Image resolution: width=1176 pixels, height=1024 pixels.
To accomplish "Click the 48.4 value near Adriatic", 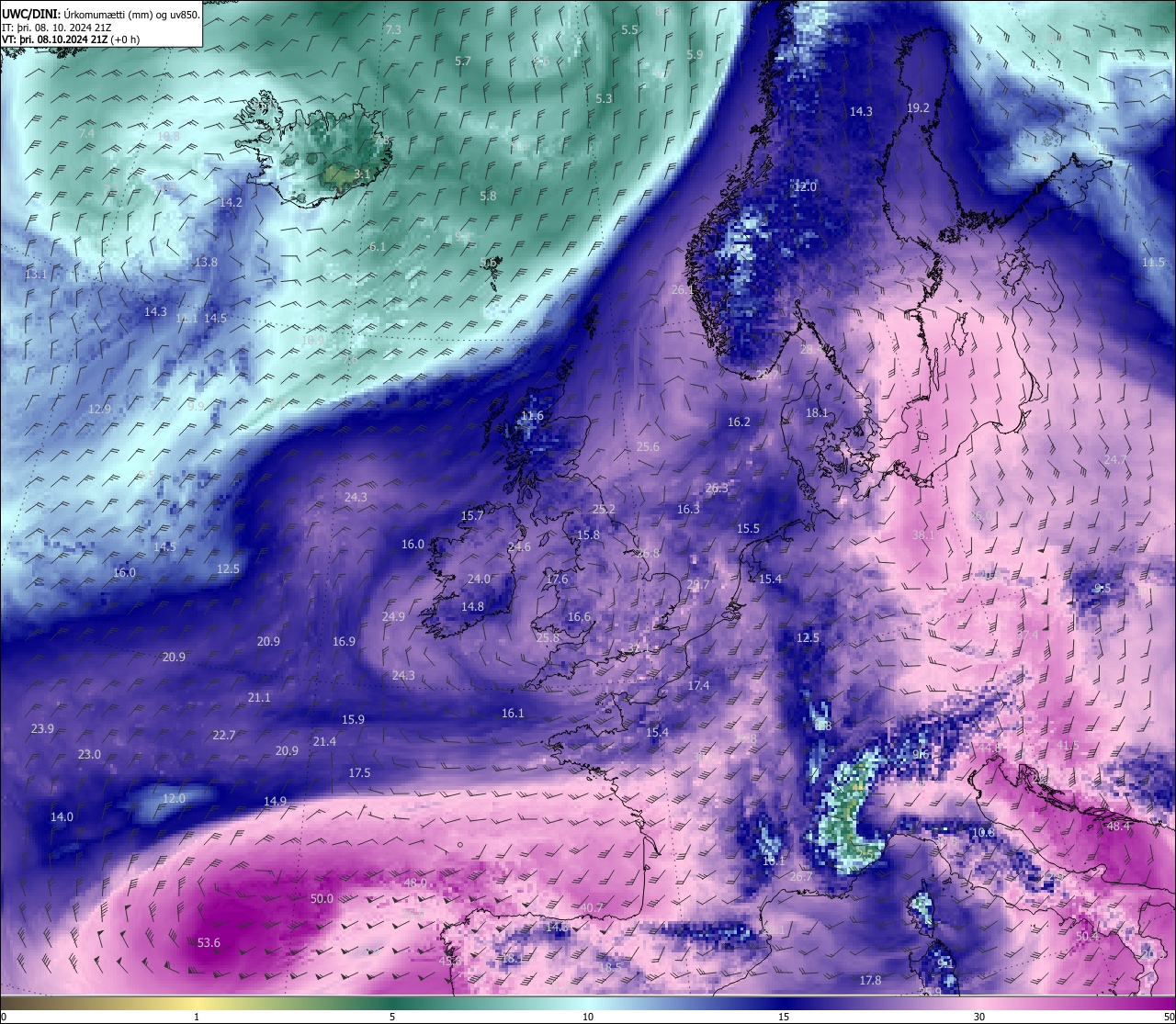I will click(1118, 827).
